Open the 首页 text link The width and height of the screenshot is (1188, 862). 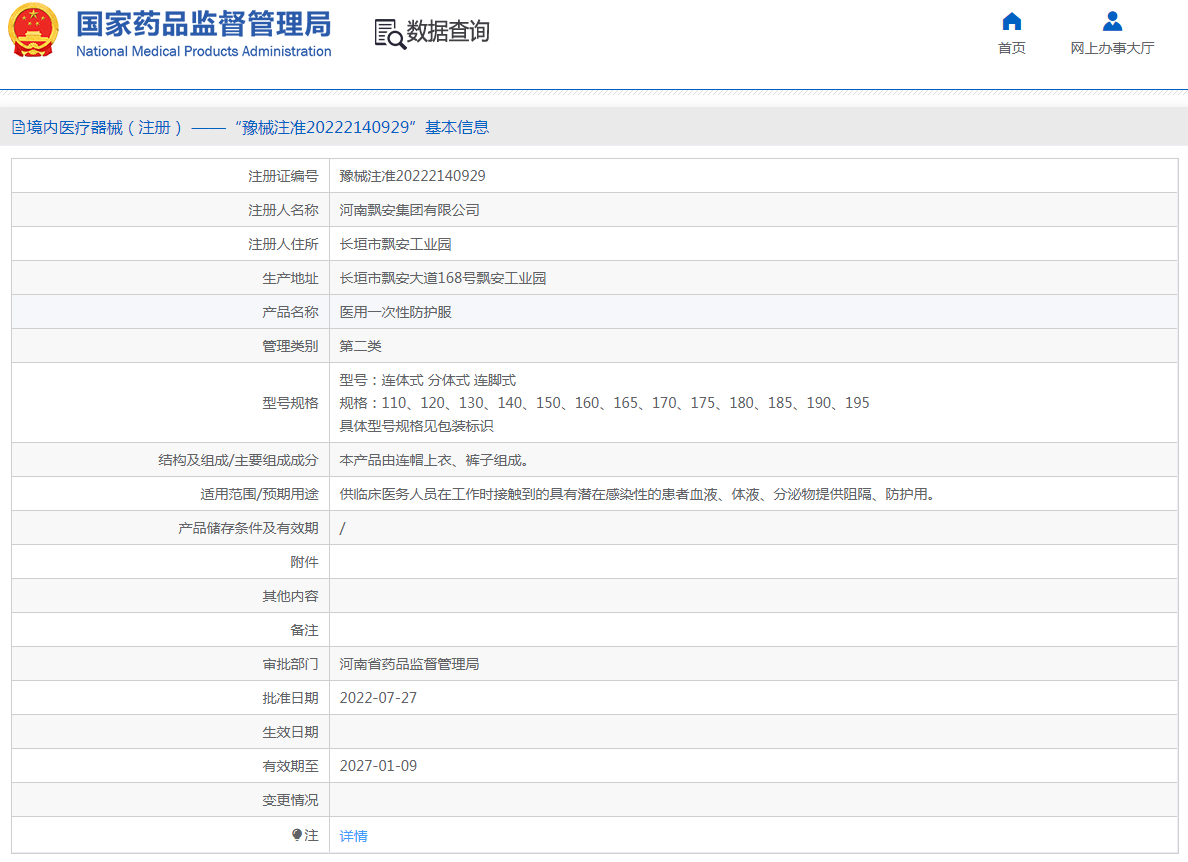[1011, 48]
